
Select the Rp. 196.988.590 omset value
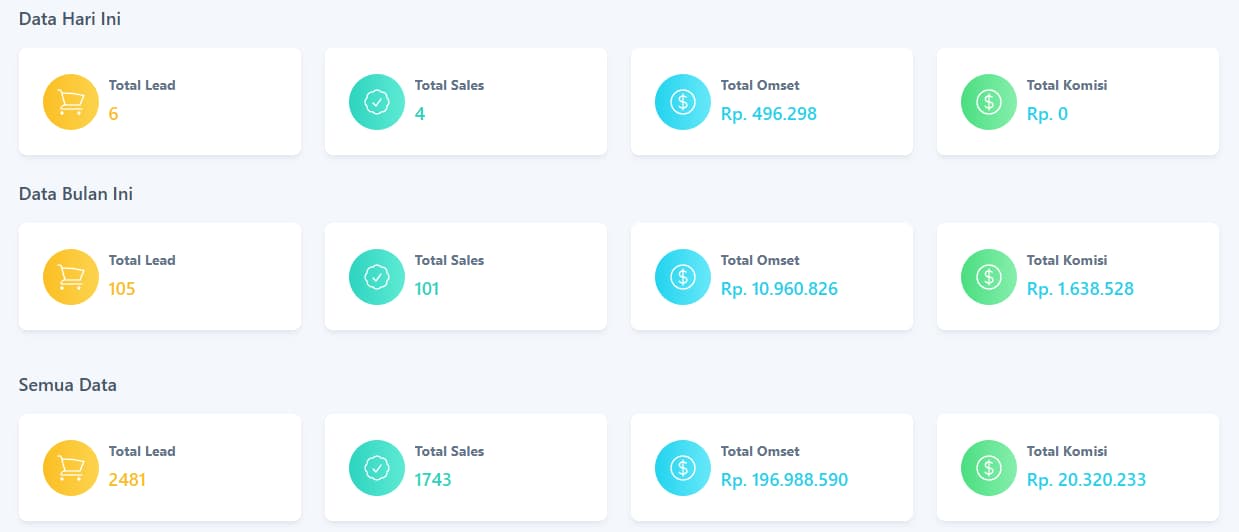[x=784, y=480]
